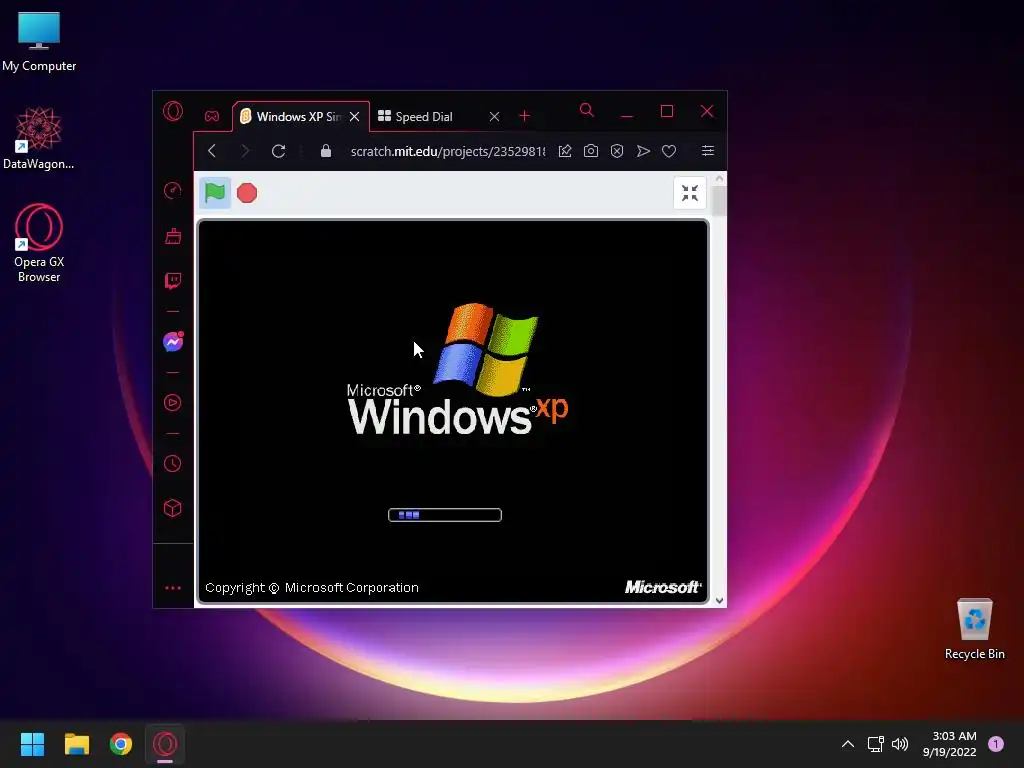Close the Windows XP Sim tab

coord(355,116)
